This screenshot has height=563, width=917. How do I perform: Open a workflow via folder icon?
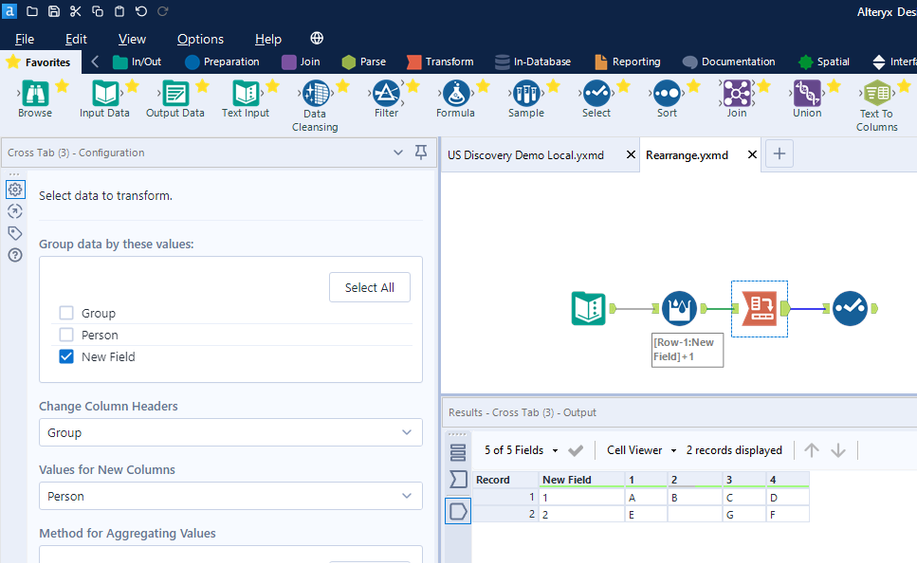[x=32, y=11]
